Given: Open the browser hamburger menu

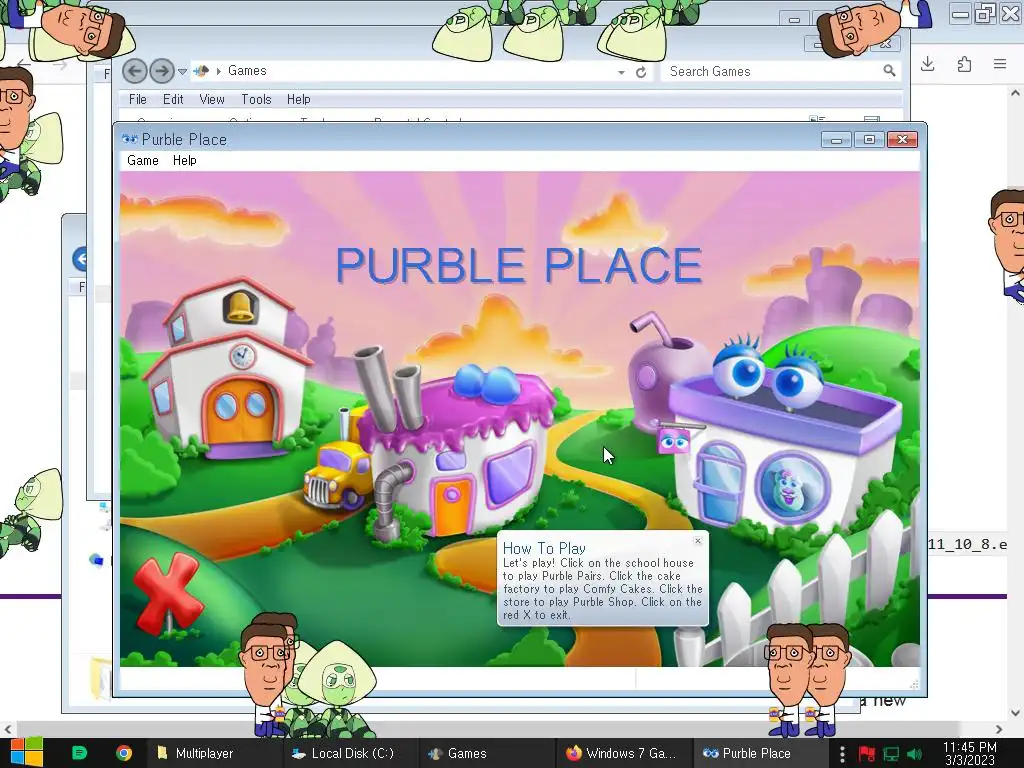Looking at the screenshot, I should click(x=1000, y=64).
